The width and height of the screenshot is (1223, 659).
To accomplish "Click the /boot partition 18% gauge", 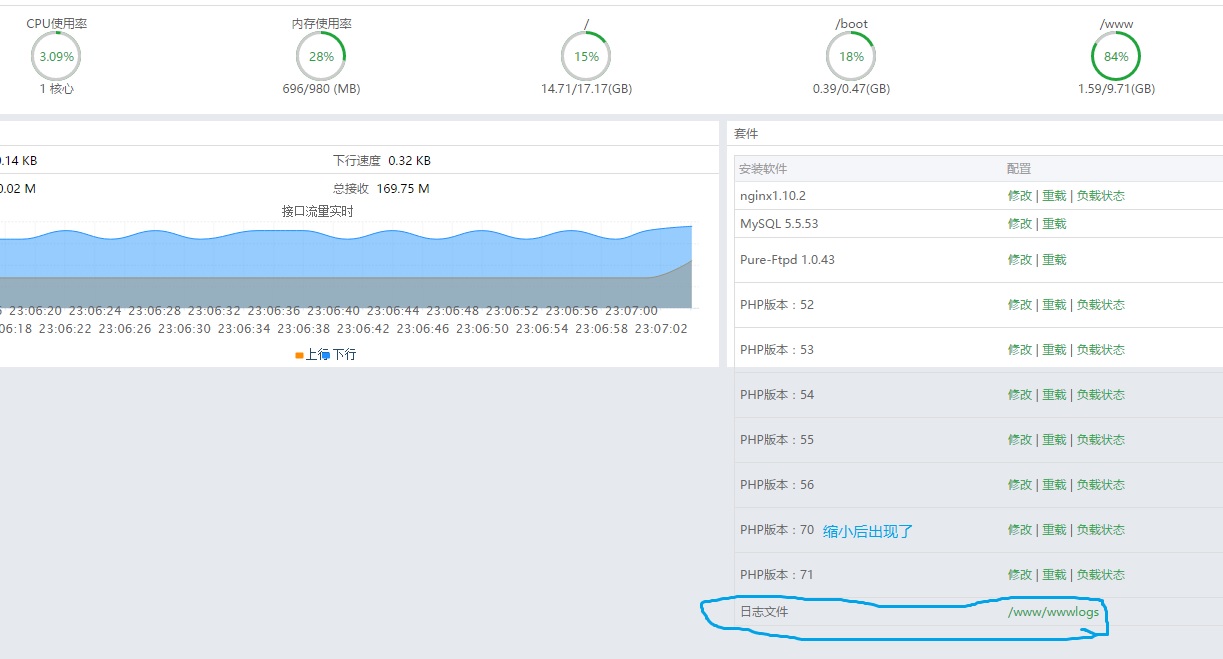I will point(851,56).
